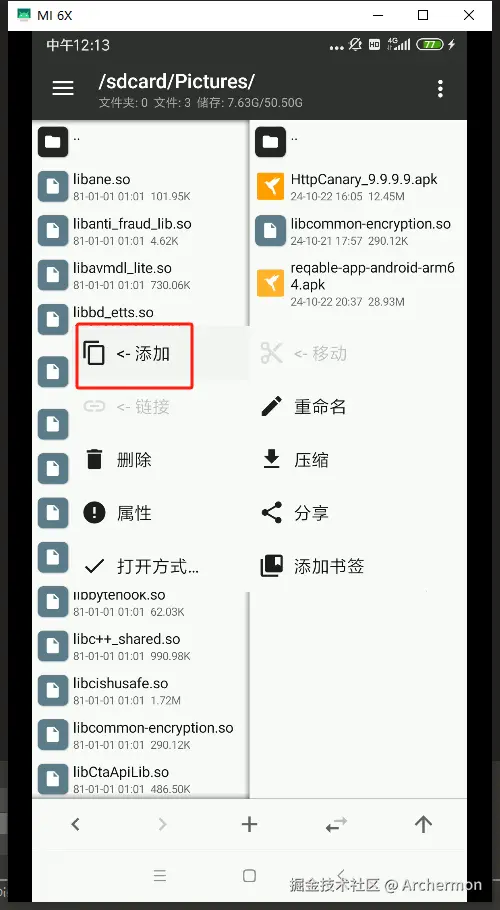500x910 pixels.
Task: Tap the Android home square button
Action: [x=249, y=875]
